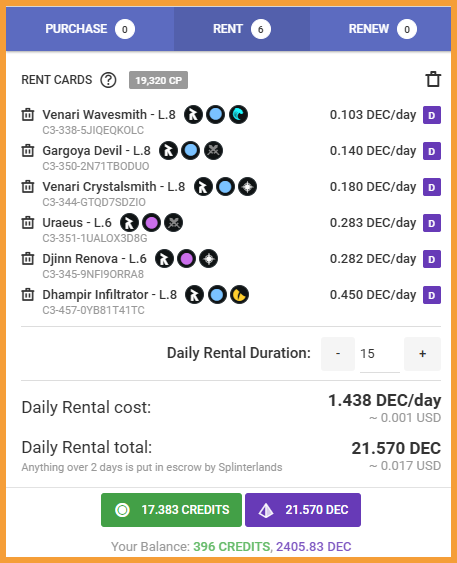Screen dimensions: 457x563
Task: Delete Djinn Renova rental entry
Action: coord(28,259)
